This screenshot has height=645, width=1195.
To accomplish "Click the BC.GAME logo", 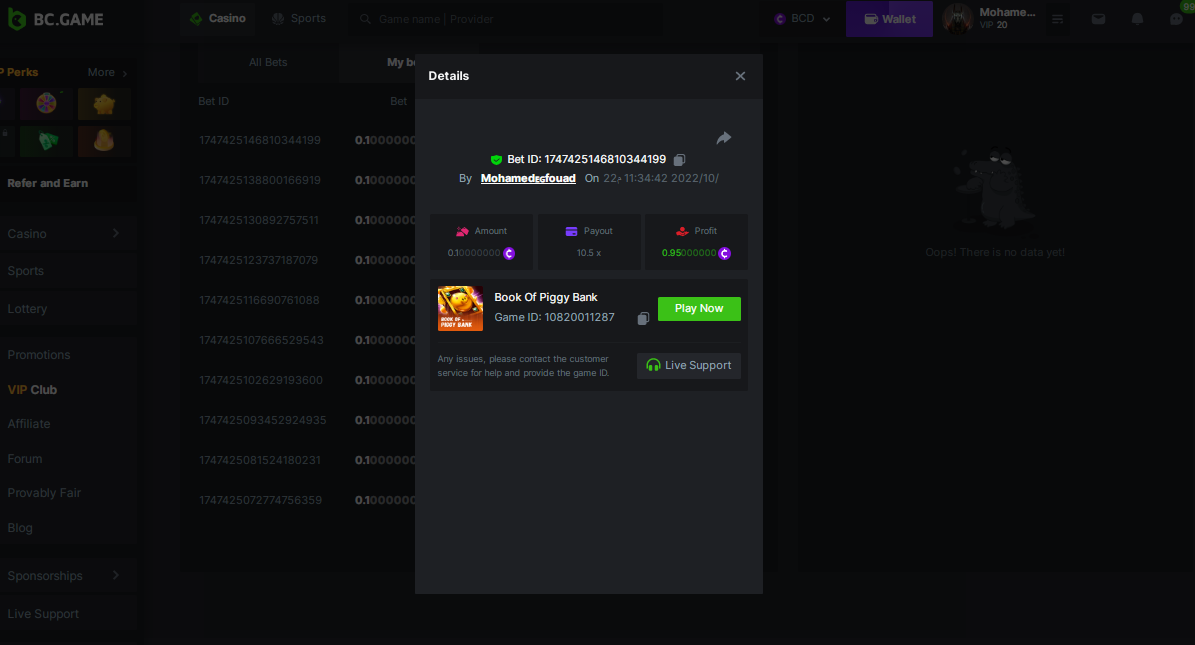I will coord(55,19).
